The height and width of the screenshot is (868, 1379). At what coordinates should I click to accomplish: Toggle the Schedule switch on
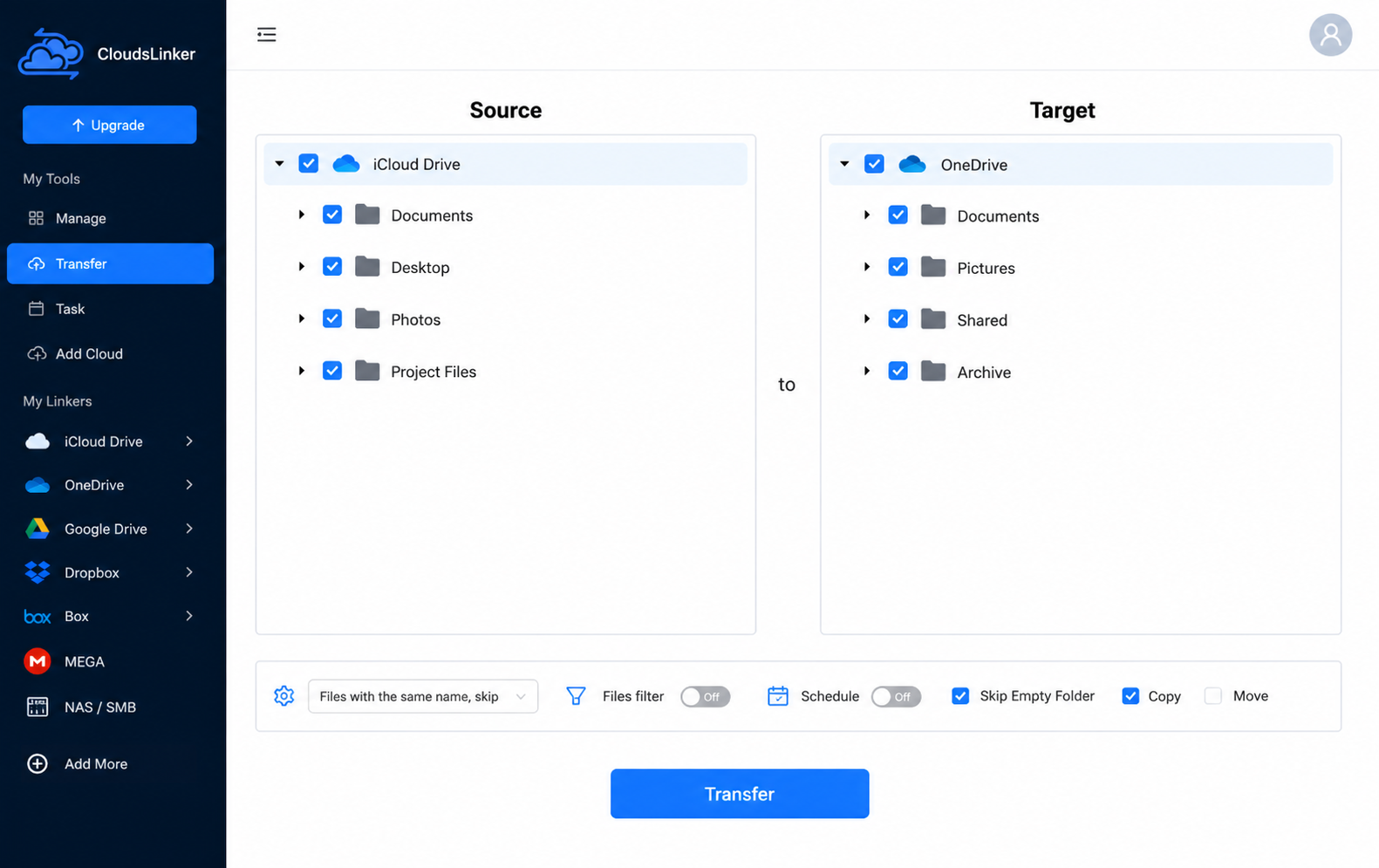coord(896,696)
